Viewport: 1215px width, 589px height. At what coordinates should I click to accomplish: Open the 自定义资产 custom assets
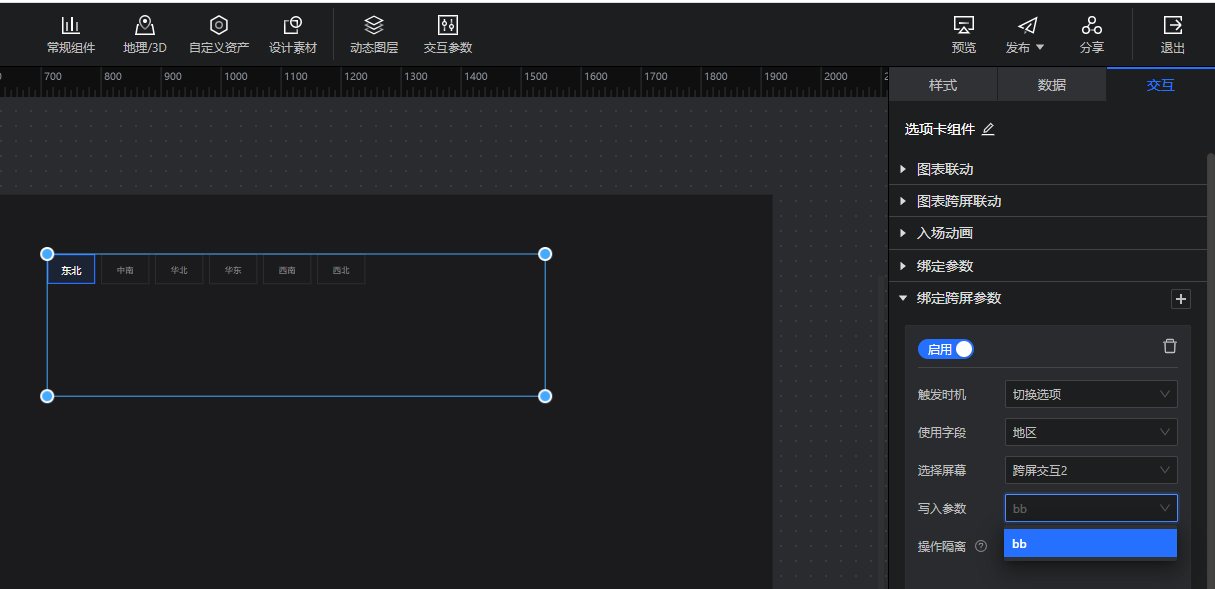click(219, 34)
